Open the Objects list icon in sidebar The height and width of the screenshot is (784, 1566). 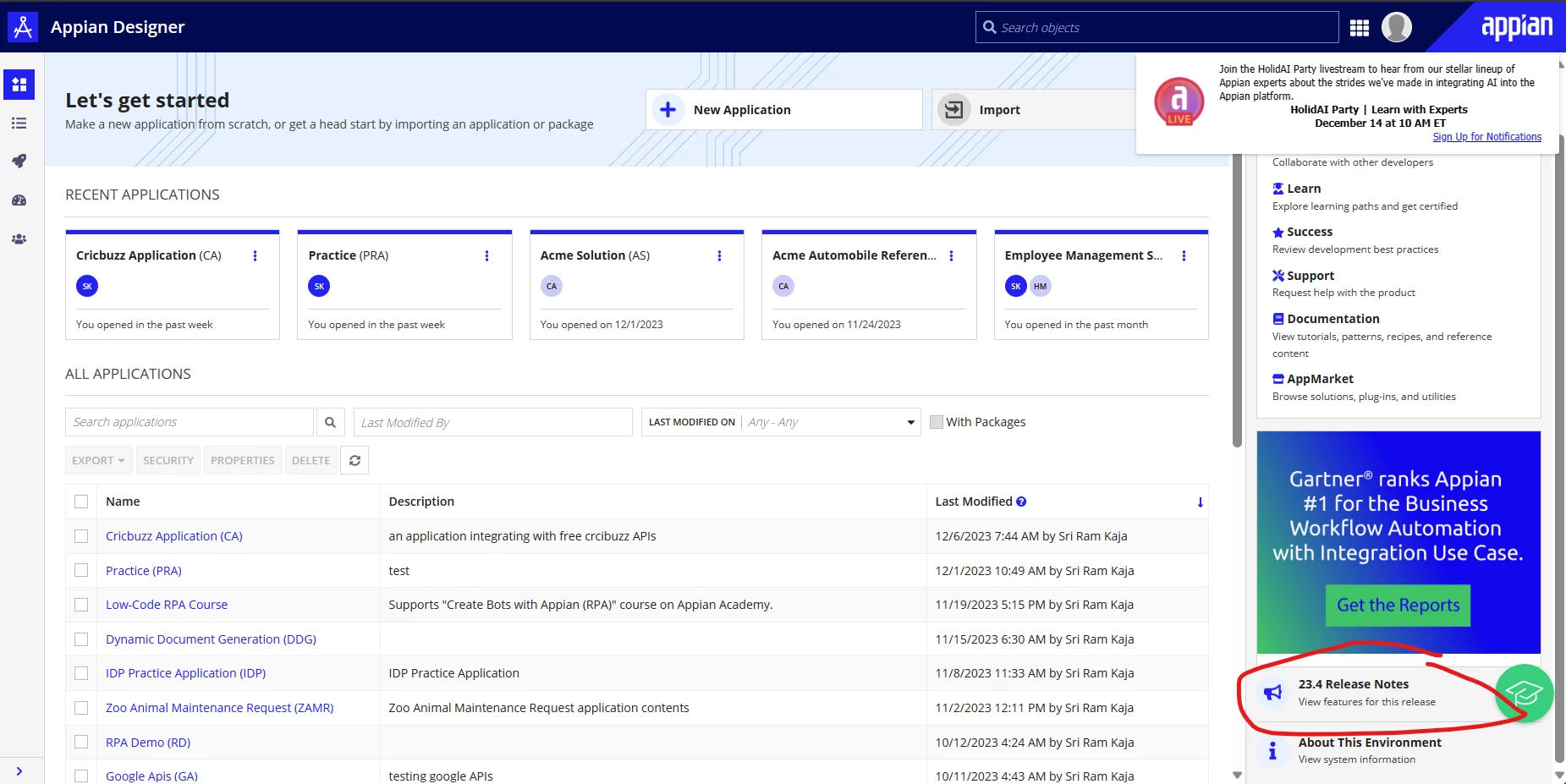(x=19, y=123)
